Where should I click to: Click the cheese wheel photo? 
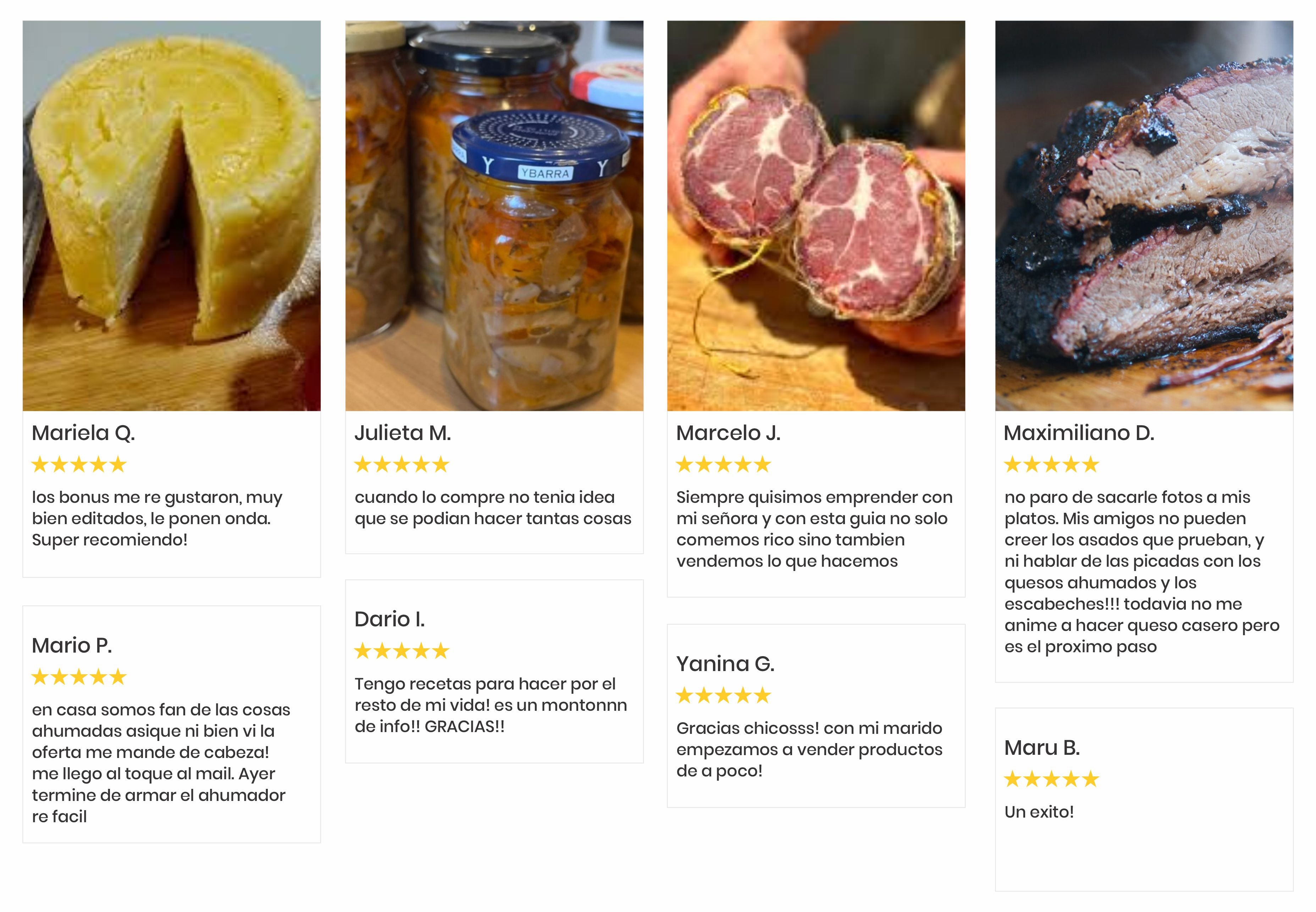click(x=171, y=216)
